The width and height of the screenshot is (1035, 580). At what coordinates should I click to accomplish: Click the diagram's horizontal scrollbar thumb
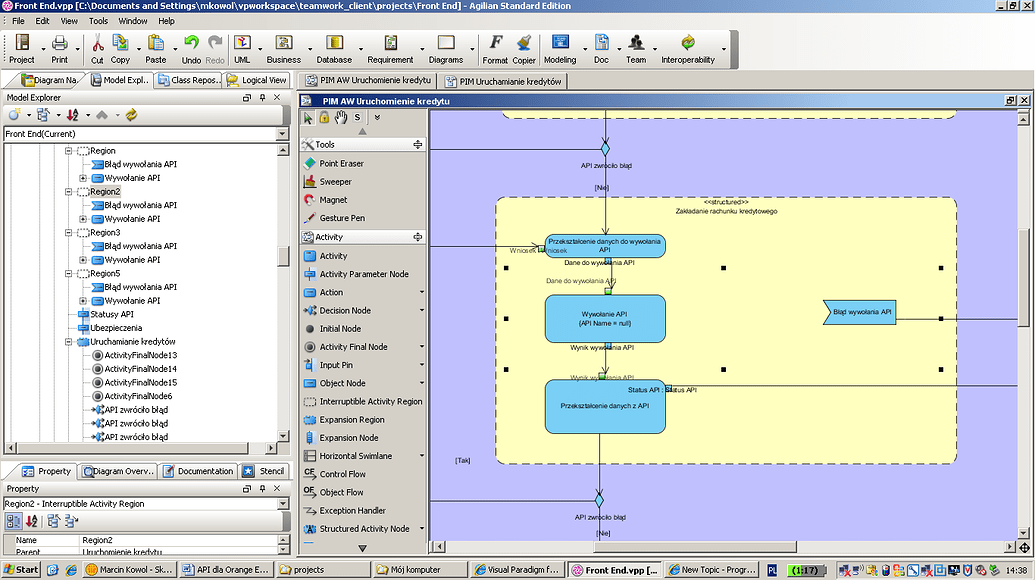point(695,547)
